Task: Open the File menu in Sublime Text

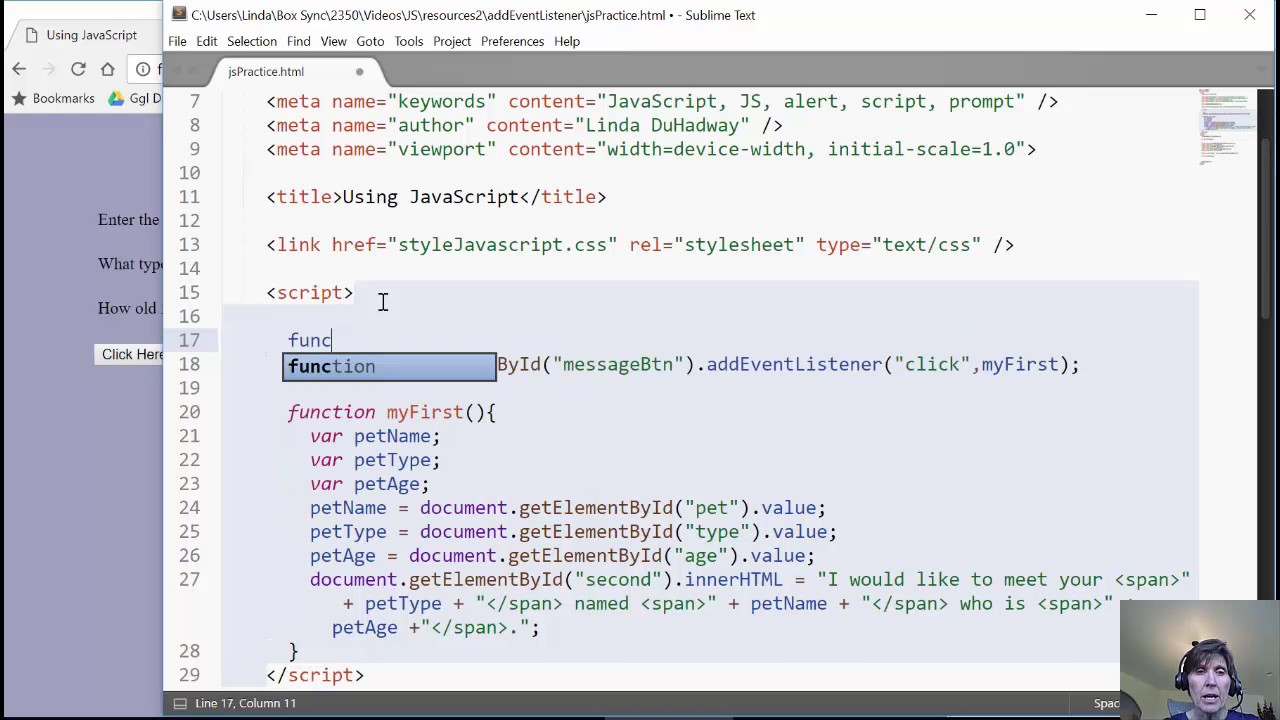Action: click(x=177, y=41)
